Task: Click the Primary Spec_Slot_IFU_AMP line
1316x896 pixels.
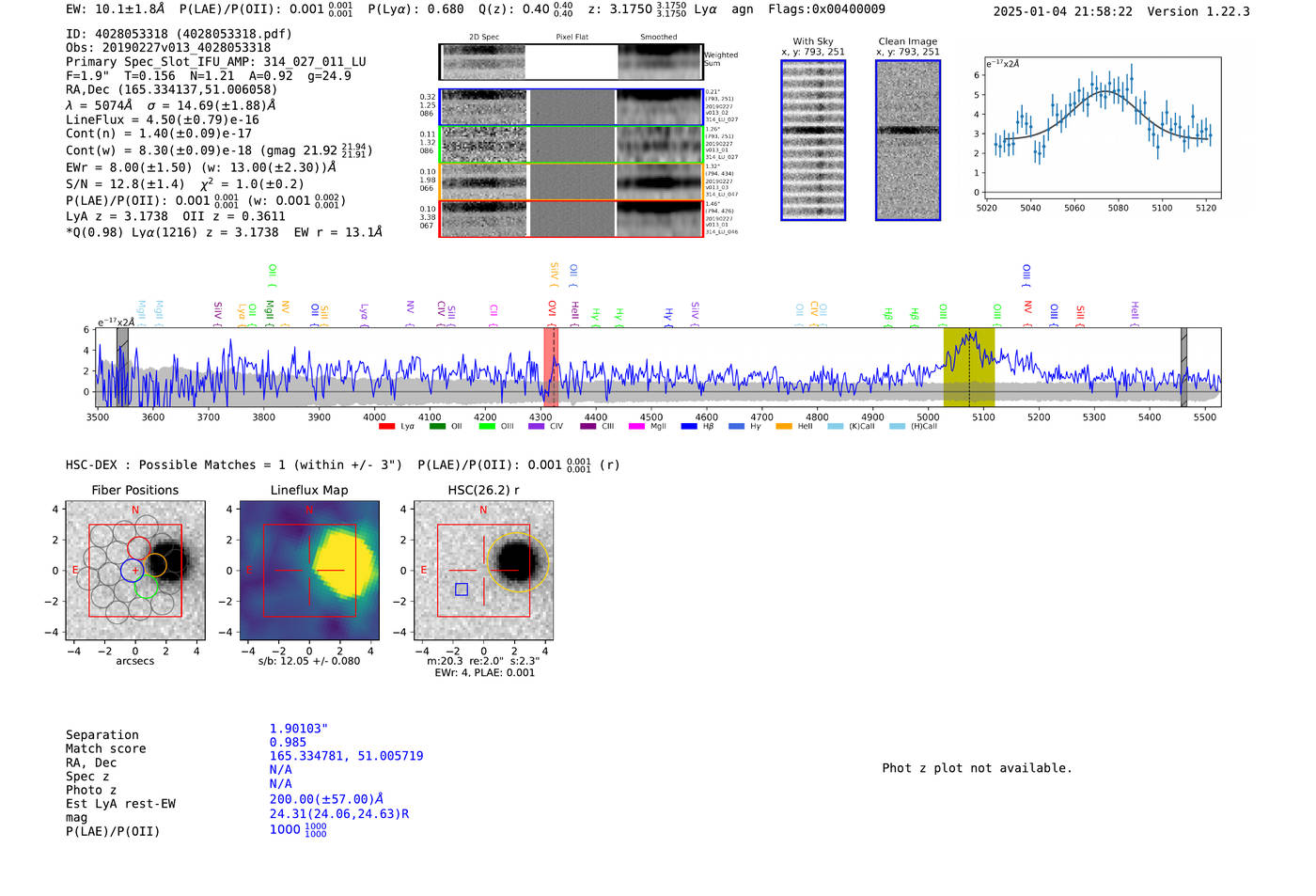Action: (216, 61)
